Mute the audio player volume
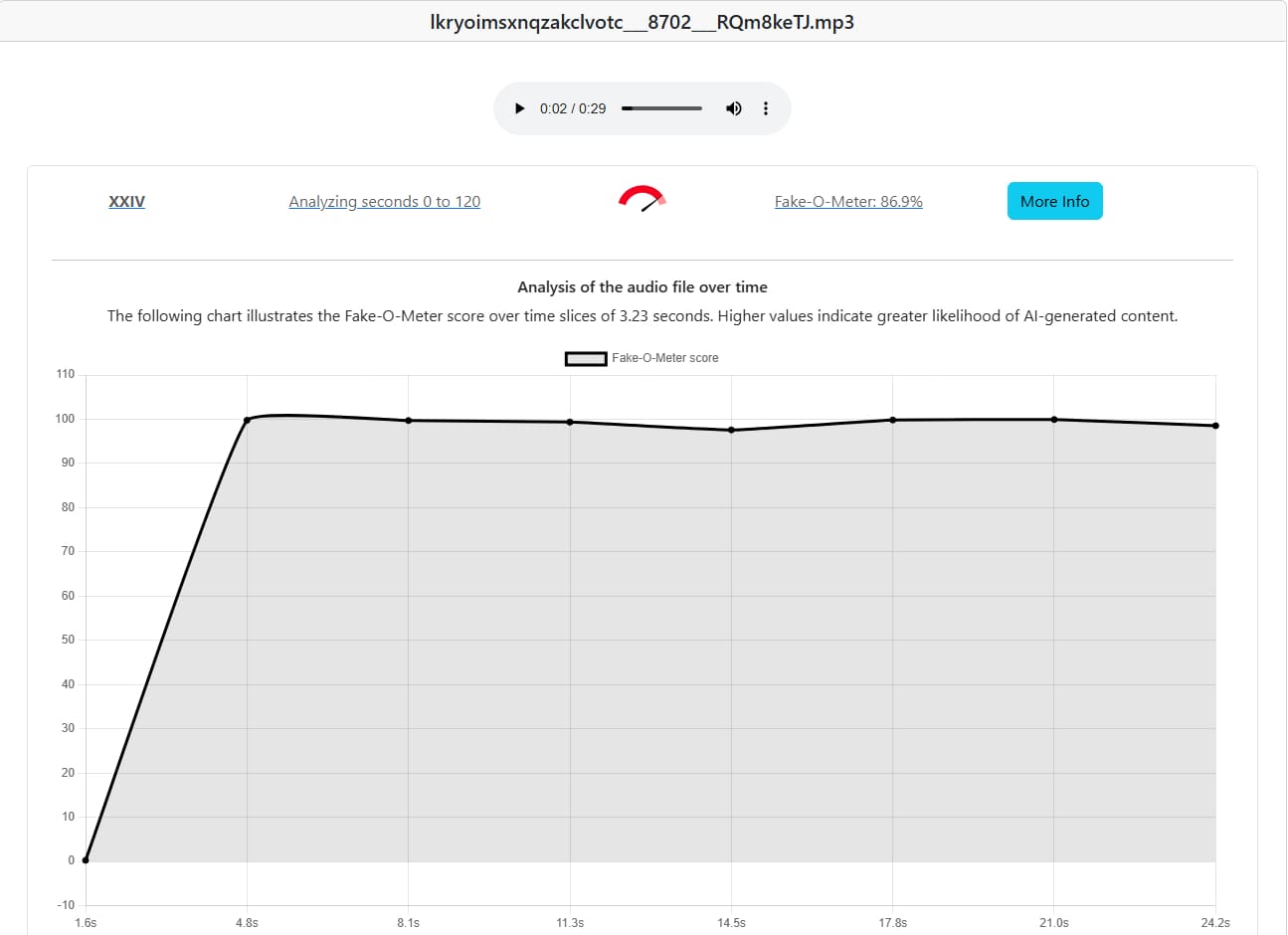The height and width of the screenshot is (935, 1288). coord(733,108)
